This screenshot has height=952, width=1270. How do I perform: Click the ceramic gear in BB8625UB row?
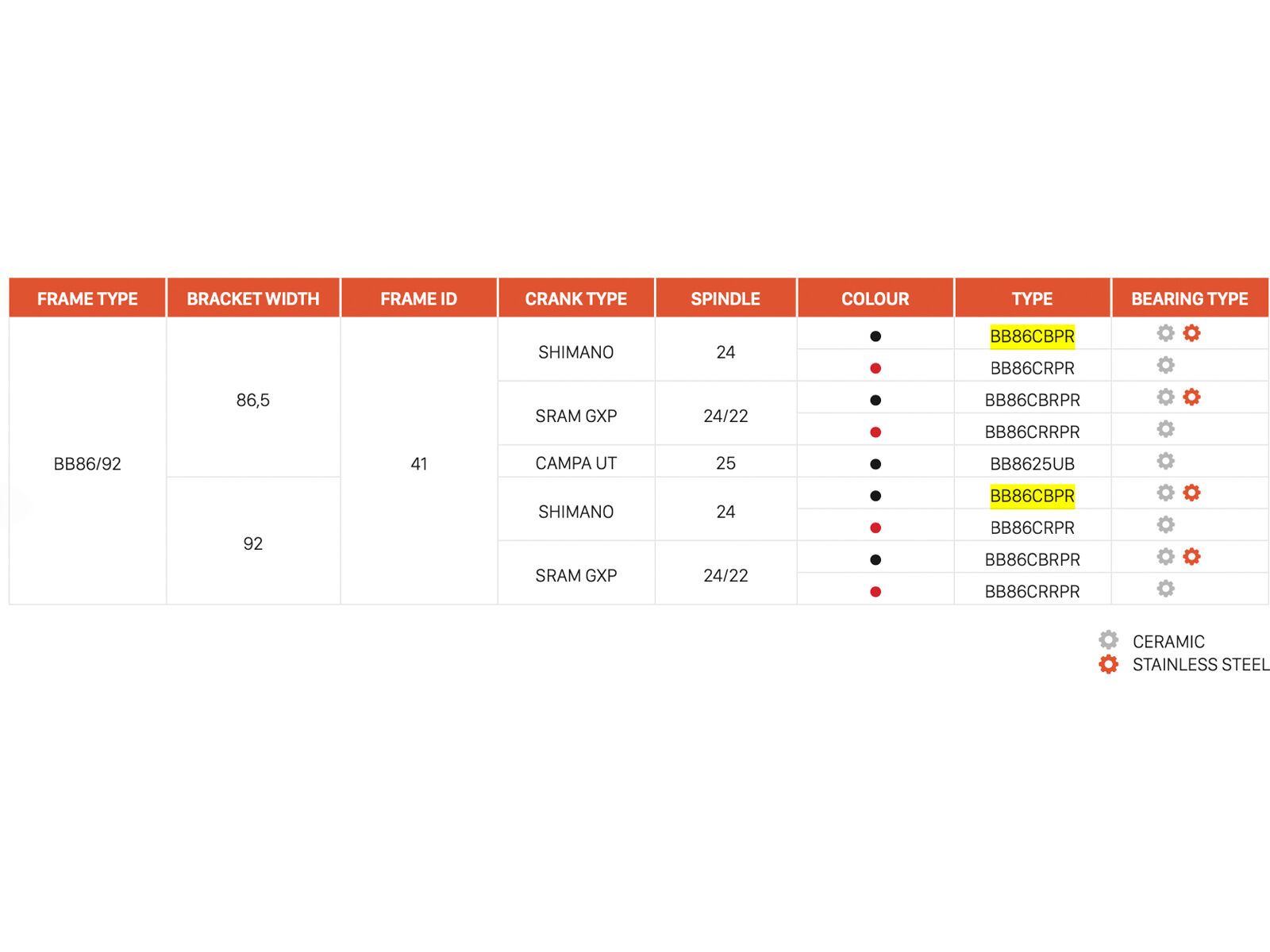click(1165, 461)
